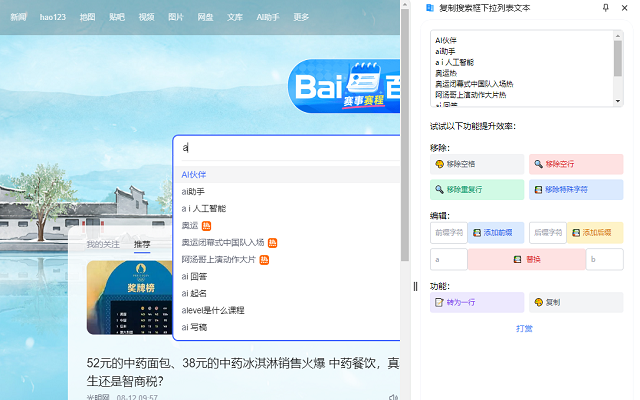Select the ai助手 search suggestion
The width and height of the screenshot is (640, 400).
coord(287,191)
